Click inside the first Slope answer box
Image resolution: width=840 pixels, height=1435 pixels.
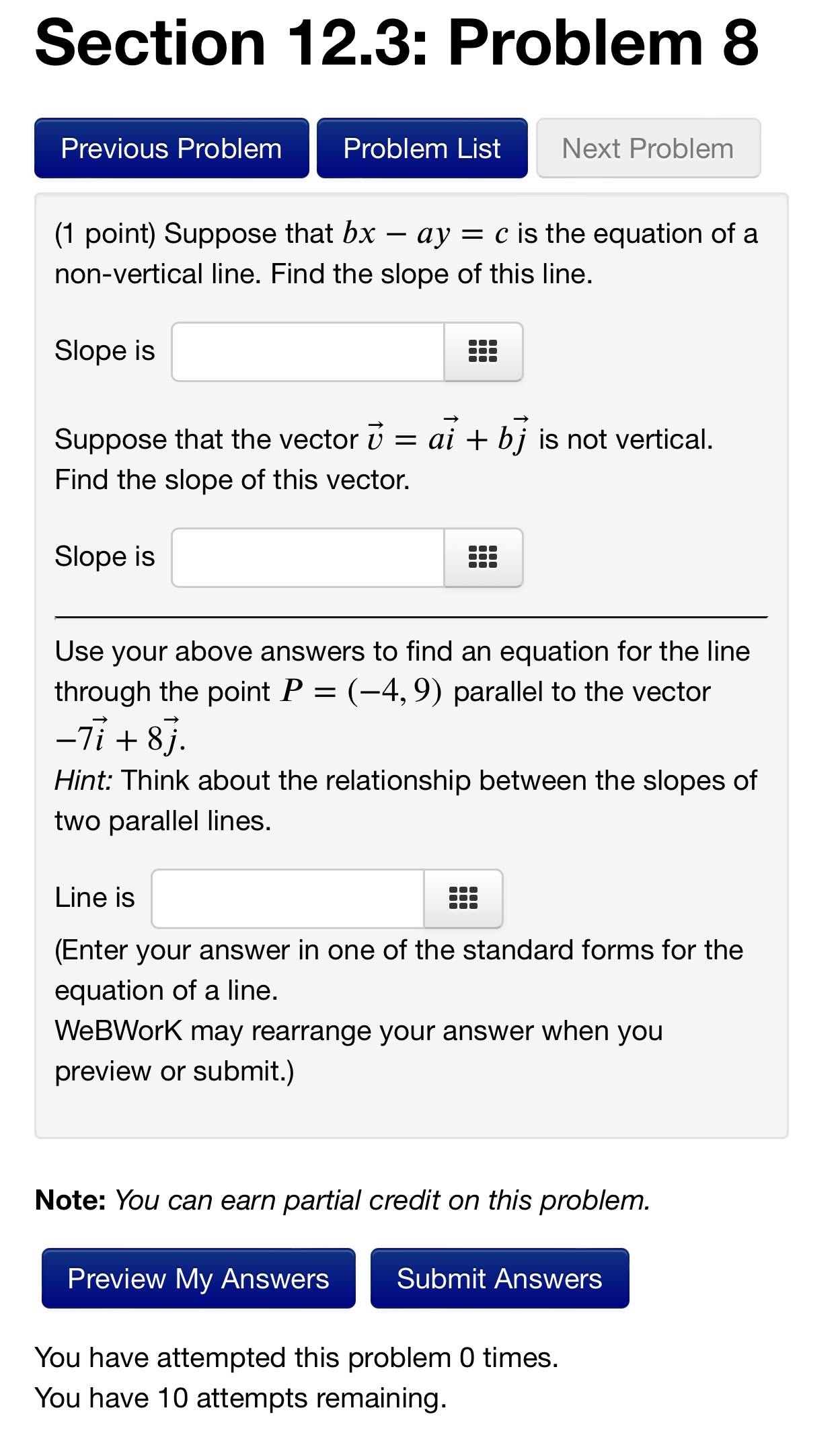point(306,353)
